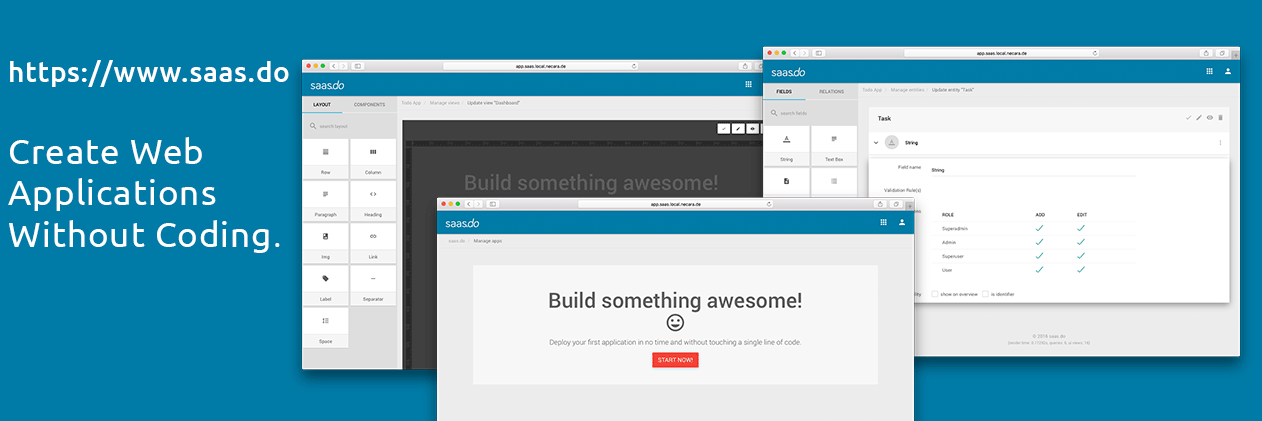Screen dimensions: 1262x421
Task: Open user account icon in Manage apps window
Action: click(902, 222)
